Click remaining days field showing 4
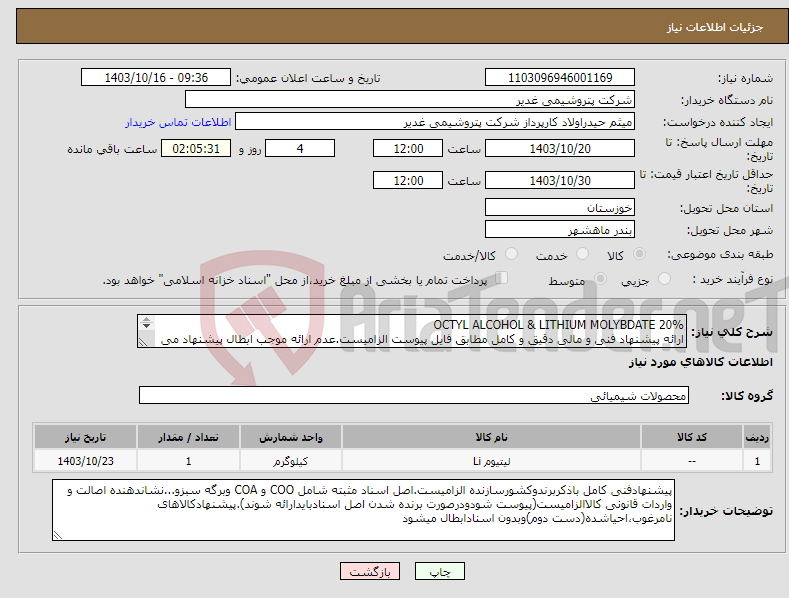789x598 pixels. click(x=300, y=148)
